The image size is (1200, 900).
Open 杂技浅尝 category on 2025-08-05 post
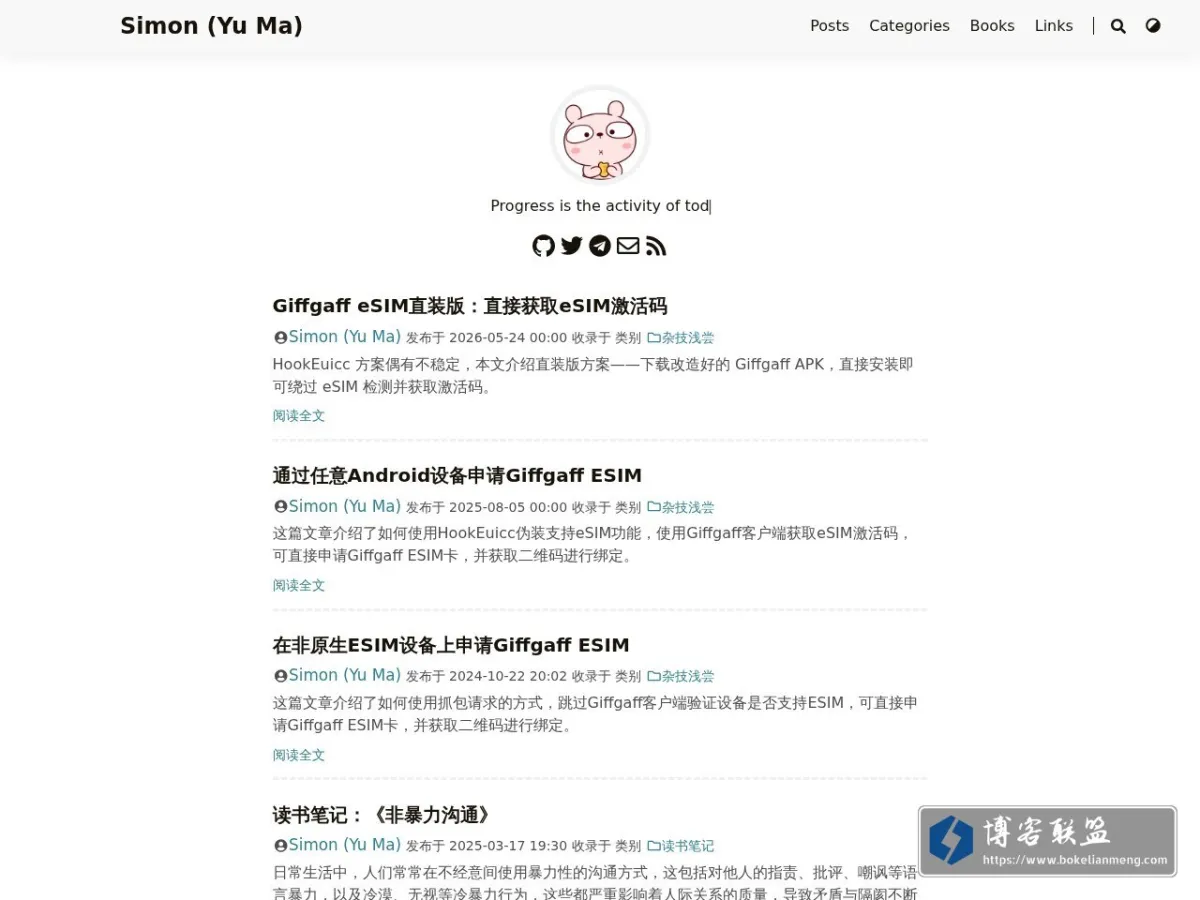(680, 507)
